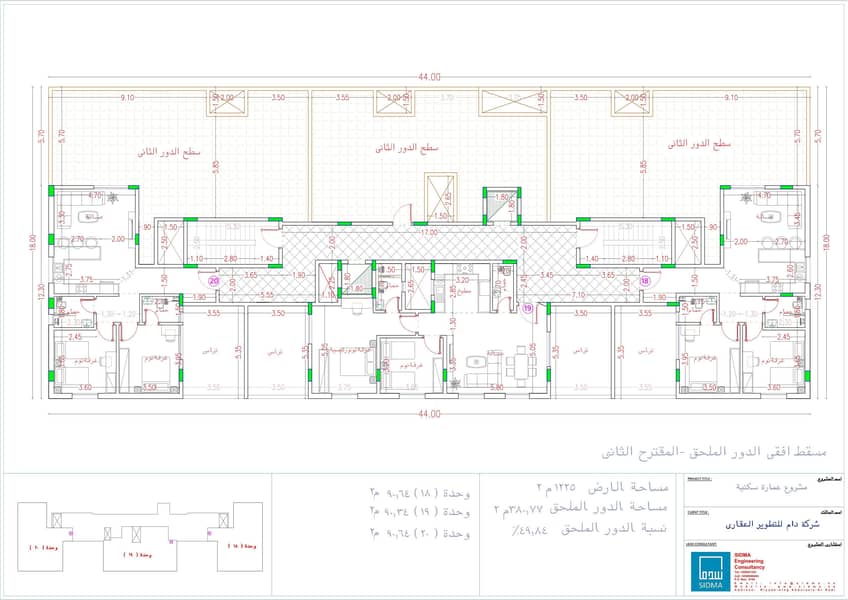The width and height of the screenshot is (848, 600).
Task: Click right roof label 'سطح الدور الثانى'
Action: click(x=699, y=144)
